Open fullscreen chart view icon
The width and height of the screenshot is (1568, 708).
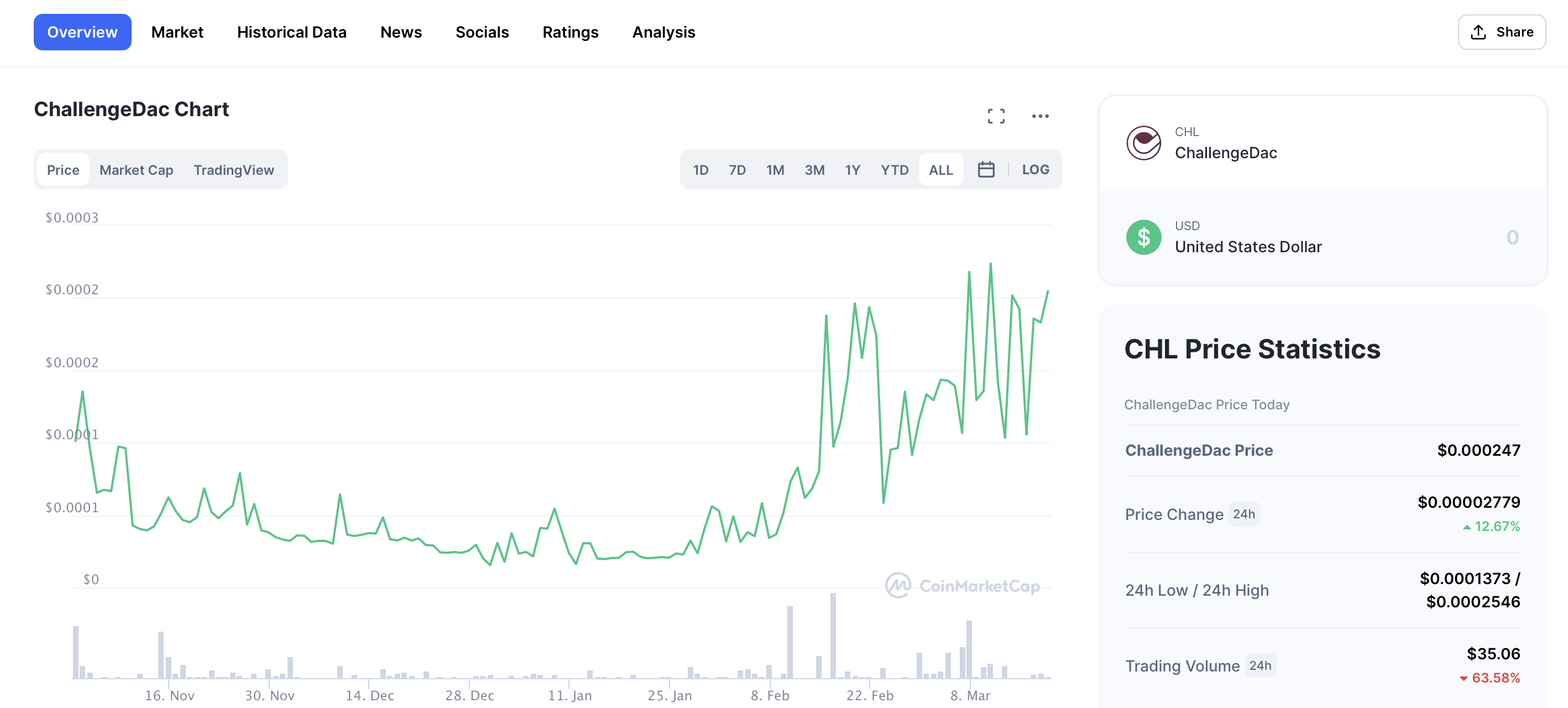[996, 116]
